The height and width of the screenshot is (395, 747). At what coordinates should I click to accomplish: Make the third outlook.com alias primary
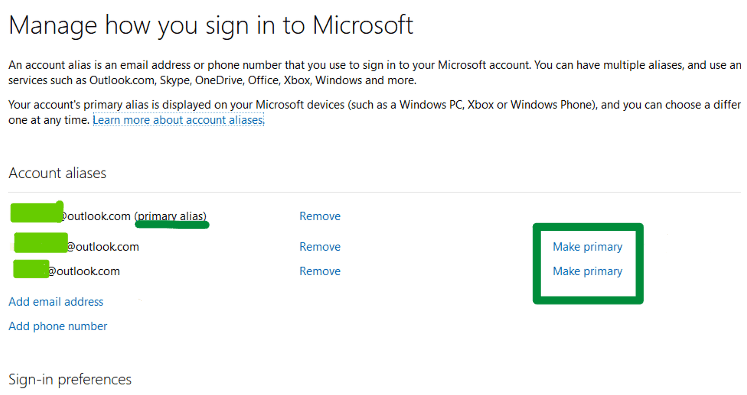click(587, 271)
